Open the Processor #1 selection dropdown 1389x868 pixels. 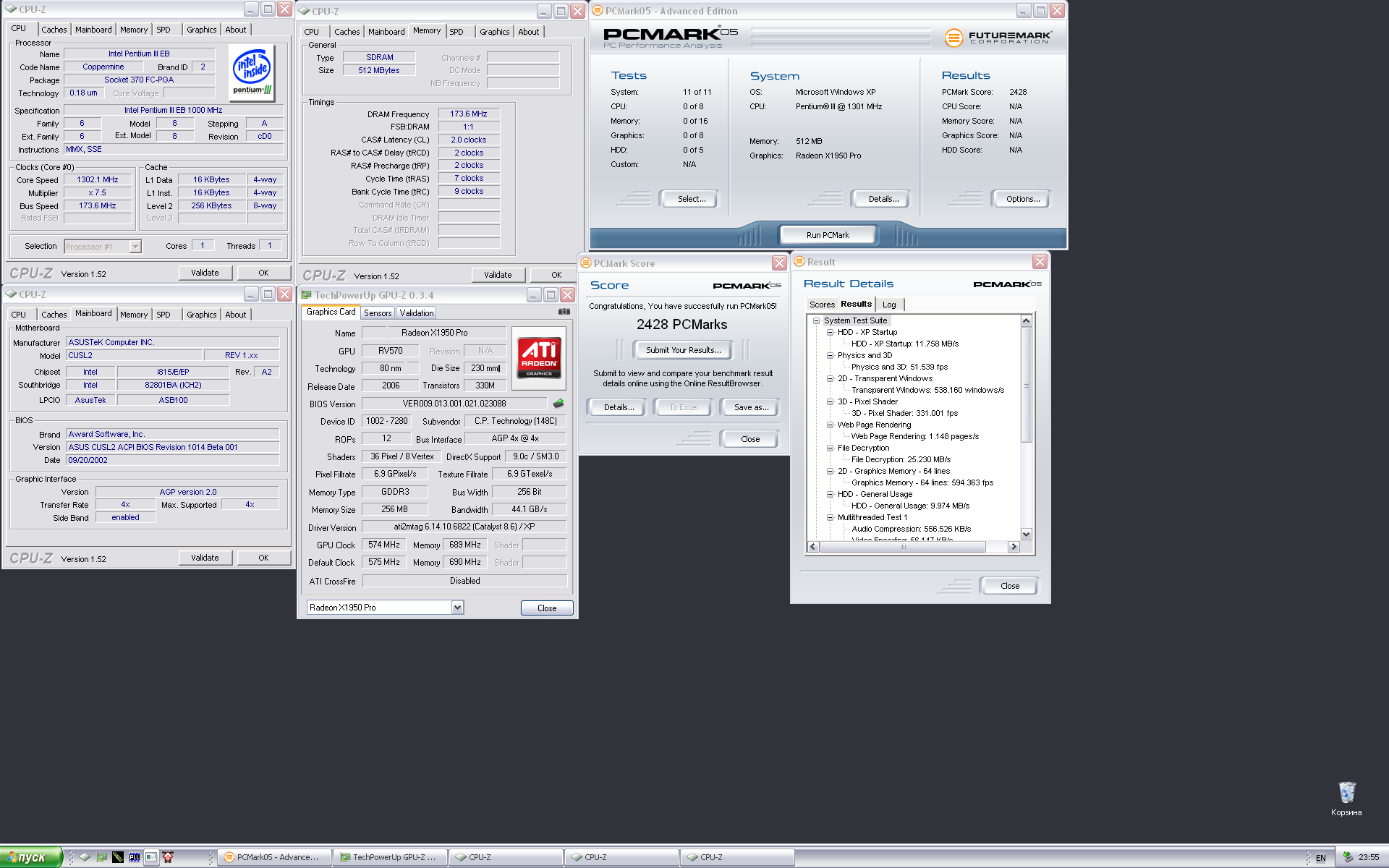(135, 247)
